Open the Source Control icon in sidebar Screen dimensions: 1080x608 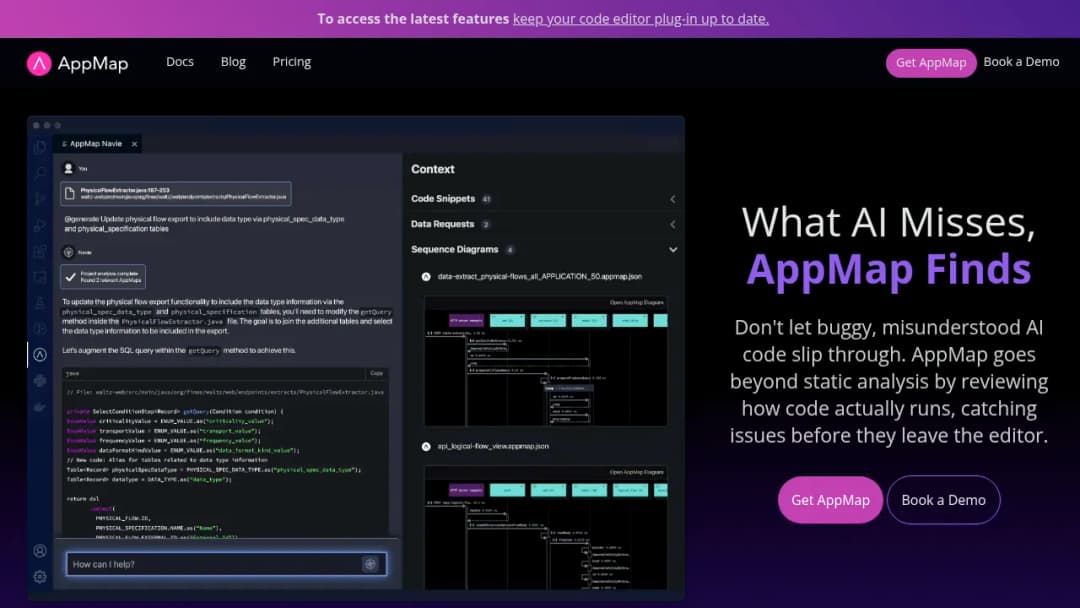40,199
